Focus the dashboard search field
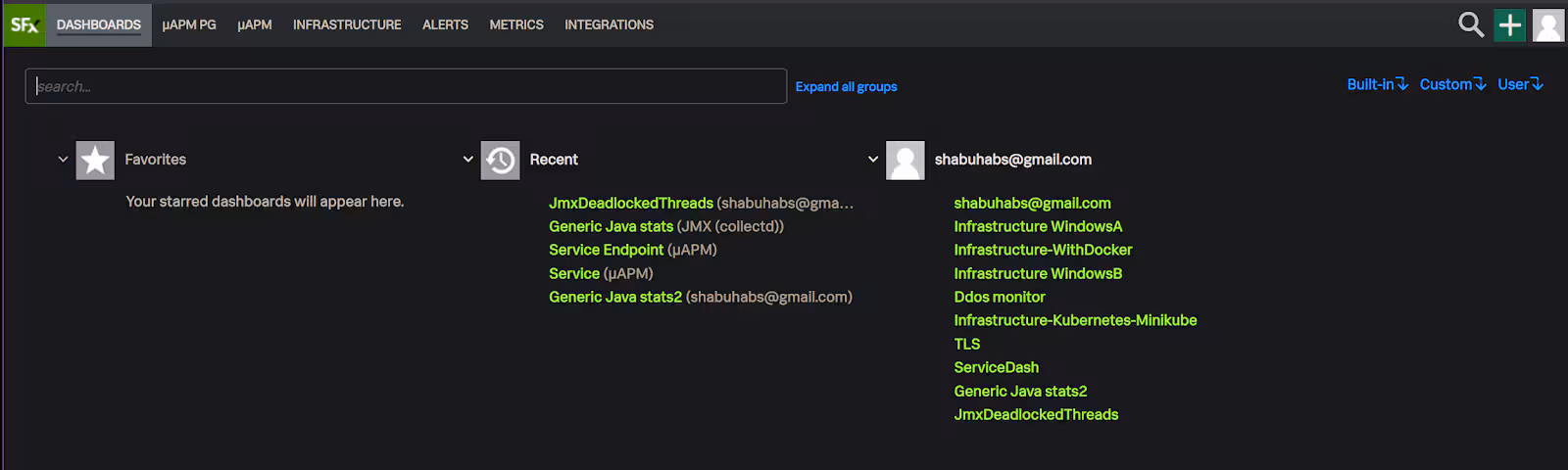This screenshot has height=470, width=1568. 406,86
